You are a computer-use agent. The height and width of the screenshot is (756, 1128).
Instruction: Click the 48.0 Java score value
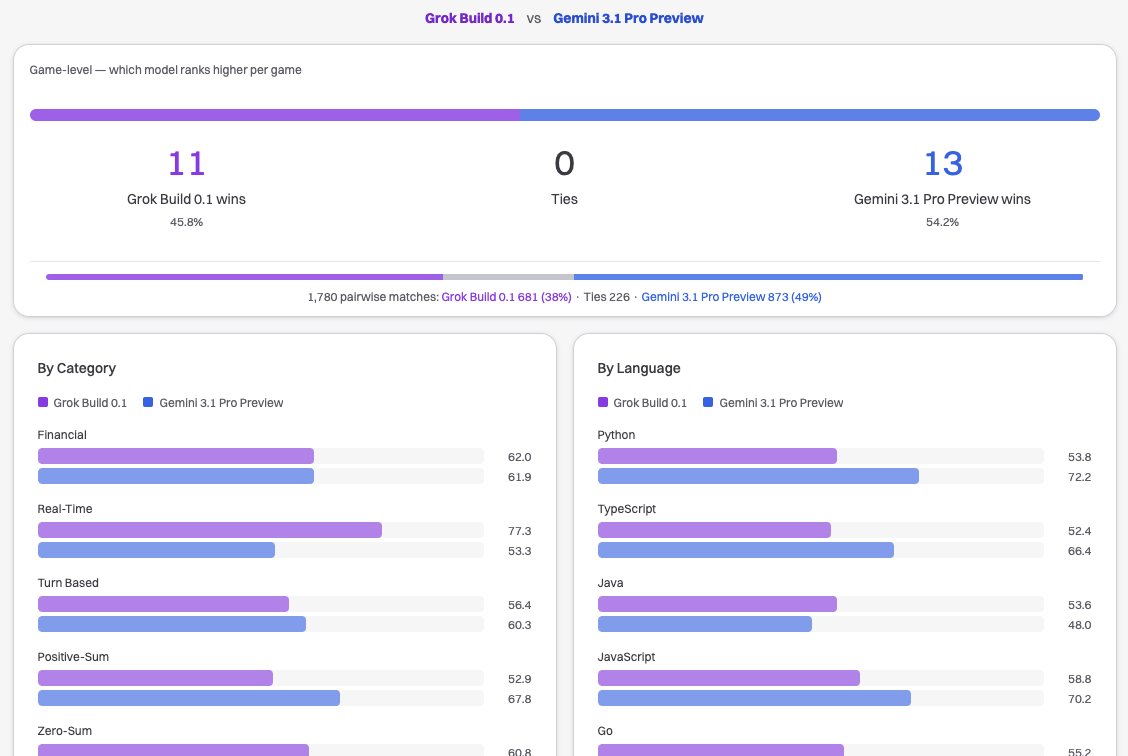pyautogui.click(x=1079, y=625)
